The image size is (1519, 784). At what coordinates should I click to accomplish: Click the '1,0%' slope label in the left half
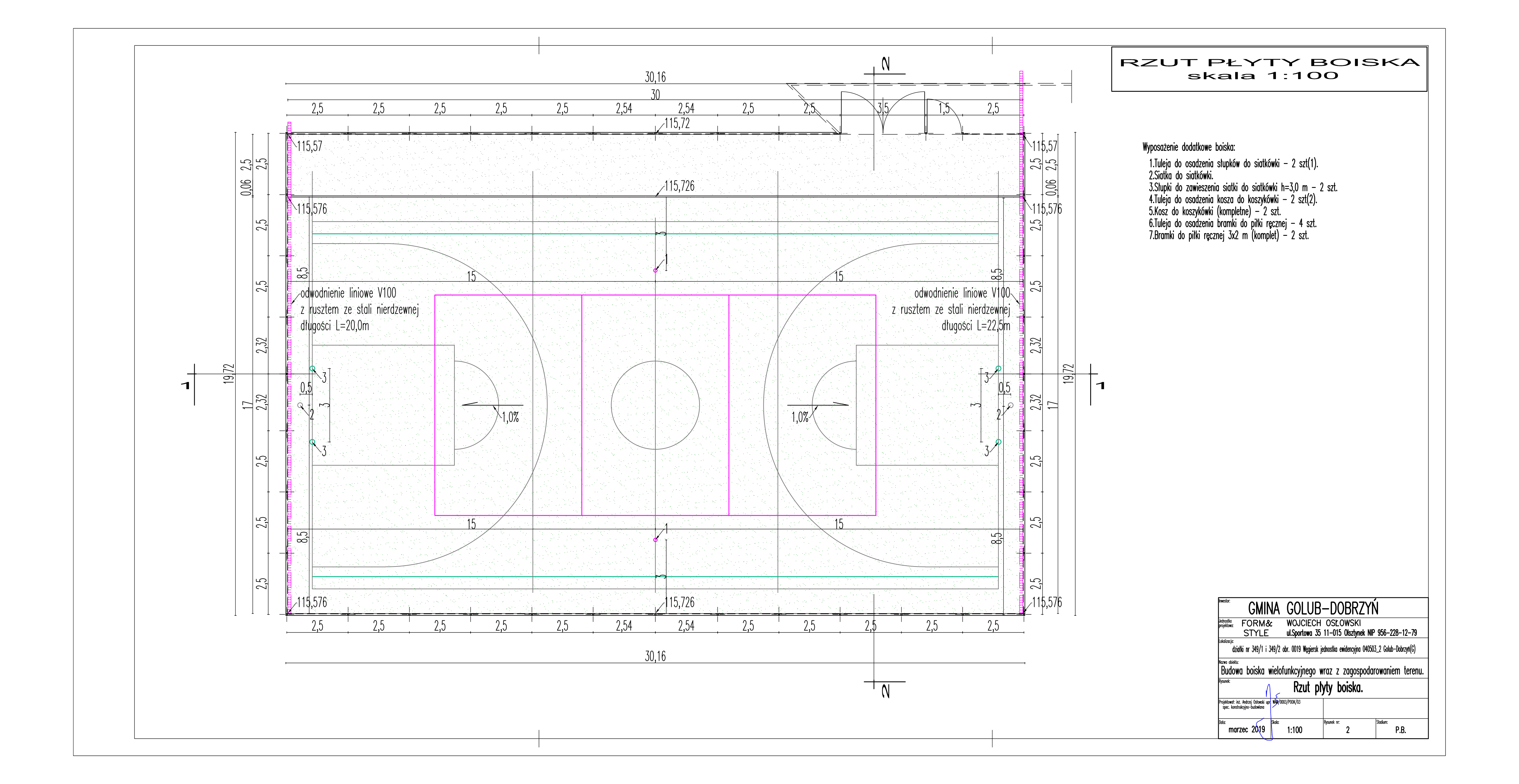511,417
